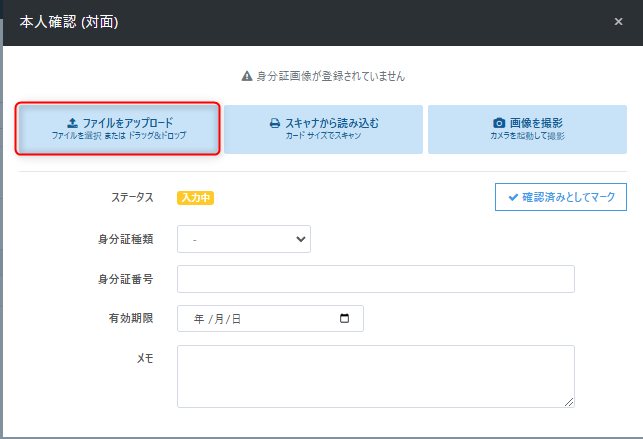Open the calendar picker in 有効期限
Image resolution: width=643 pixels, height=439 pixels.
pos(345,319)
